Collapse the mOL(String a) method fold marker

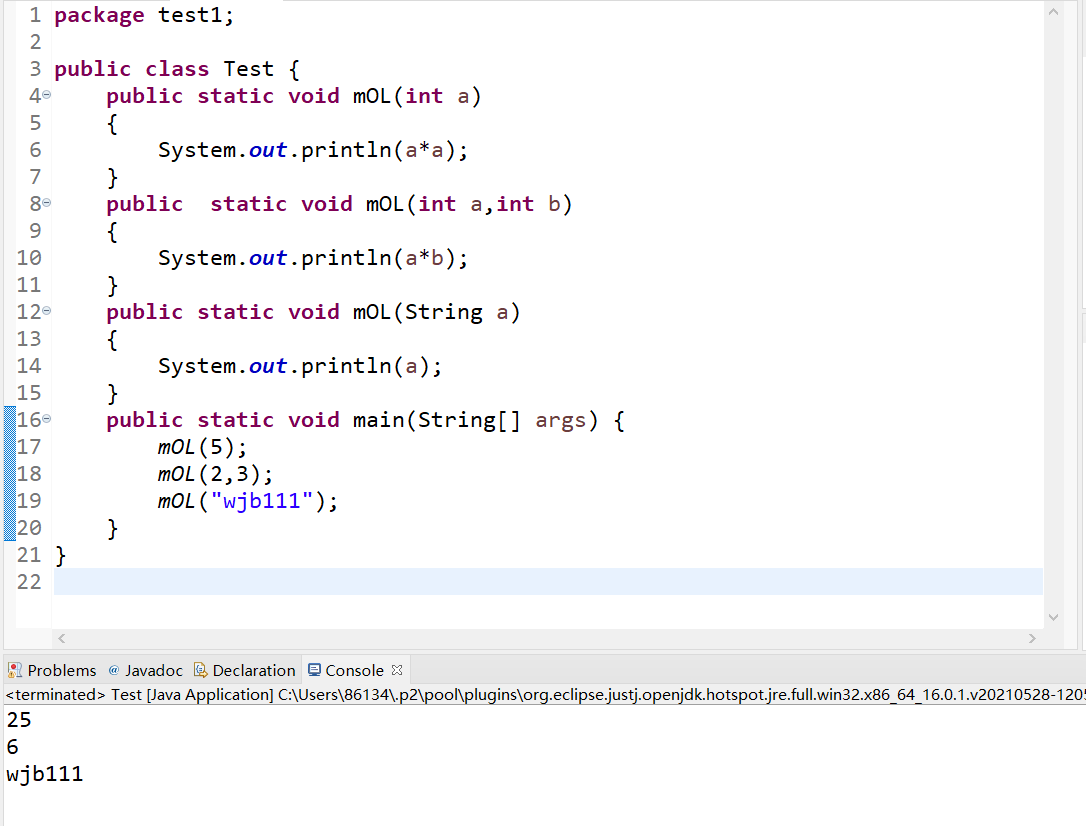46,311
